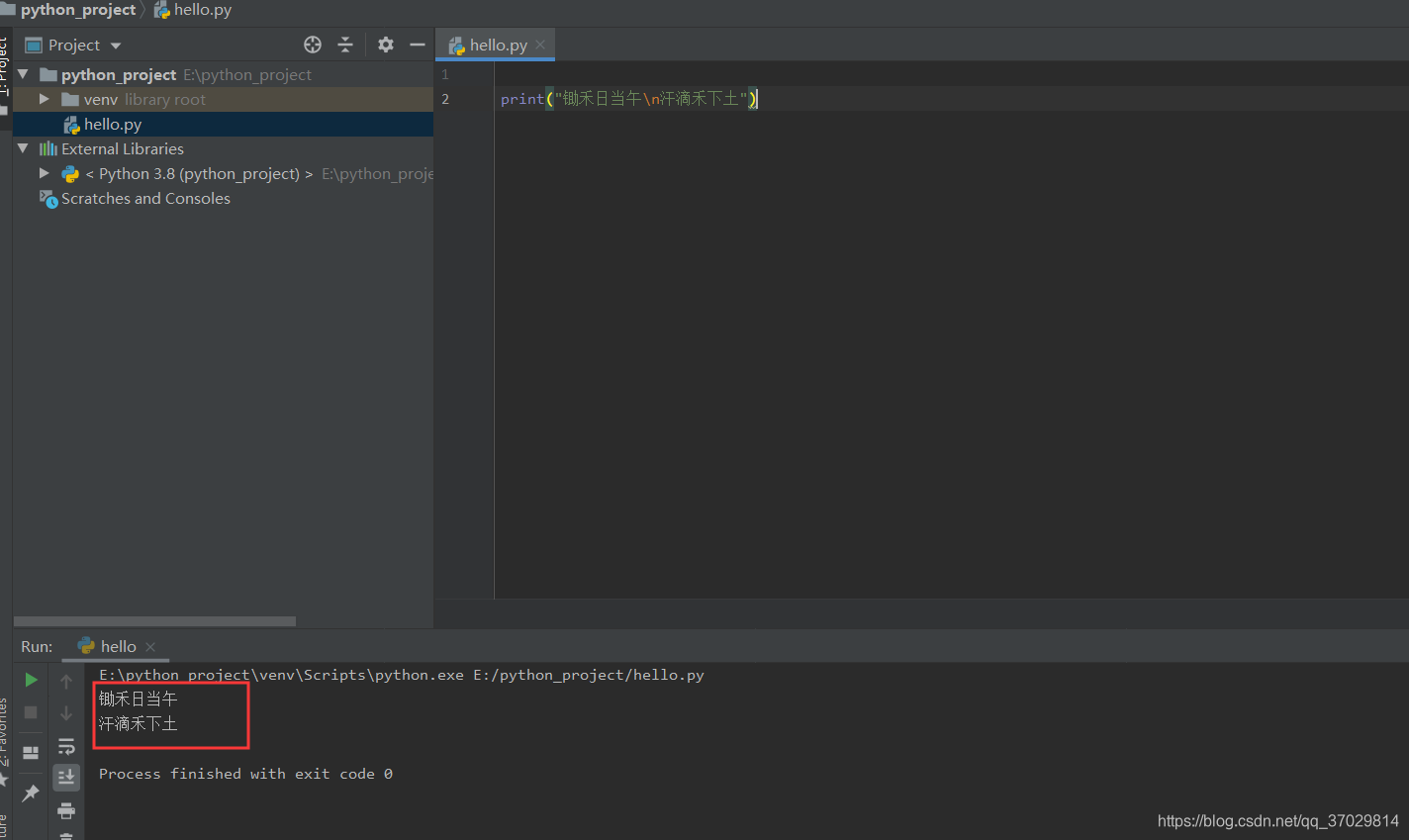Open the 1: Project side tool window tab
1409x840 pixels.
click(x=4, y=67)
